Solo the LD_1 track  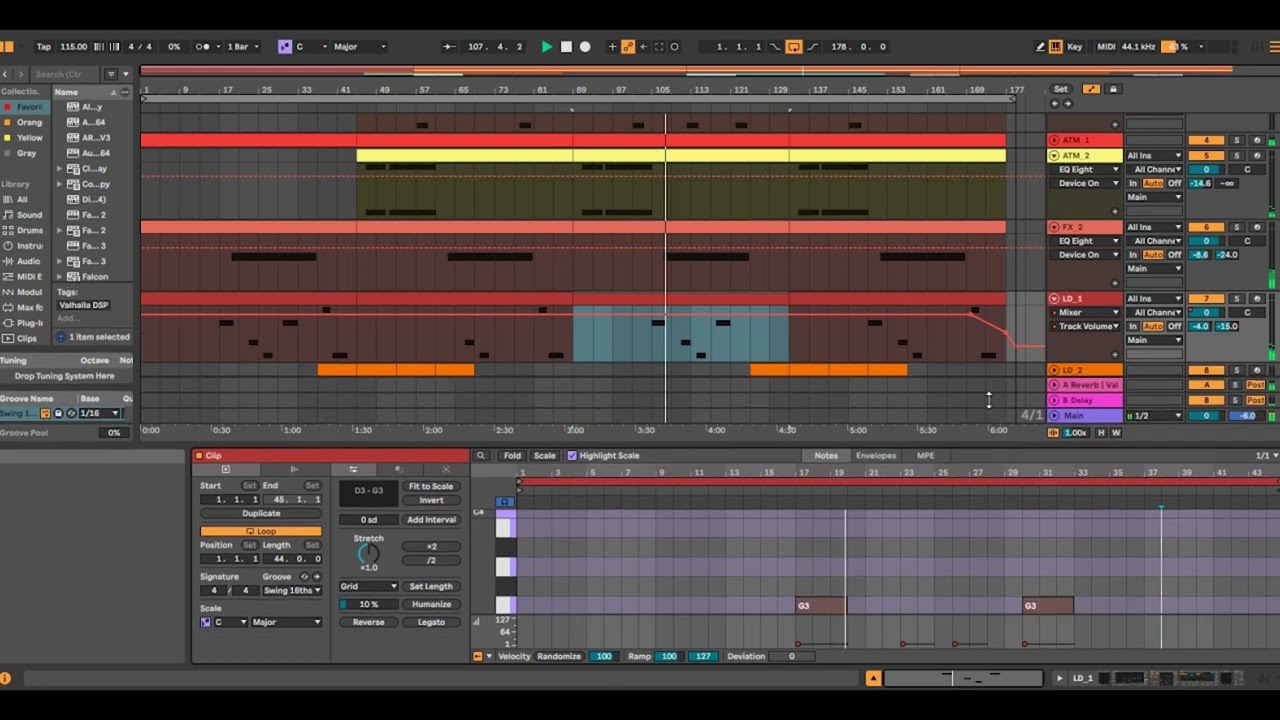tap(1236, 299)
